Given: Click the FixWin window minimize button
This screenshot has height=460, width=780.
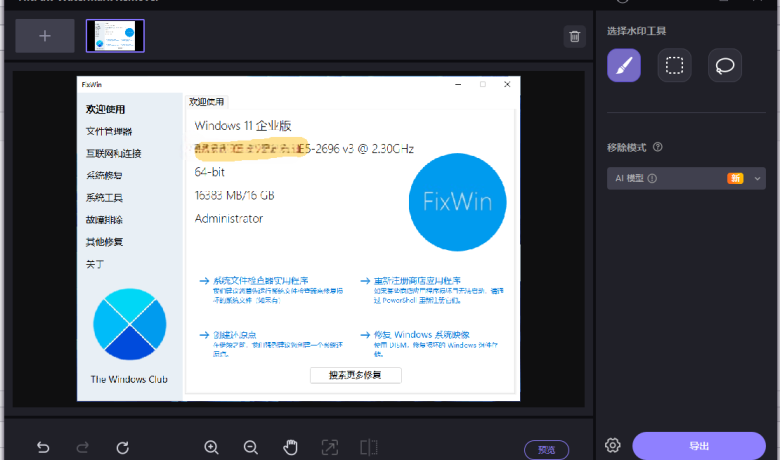Looking at the screenshot, I should click(458, 85).
